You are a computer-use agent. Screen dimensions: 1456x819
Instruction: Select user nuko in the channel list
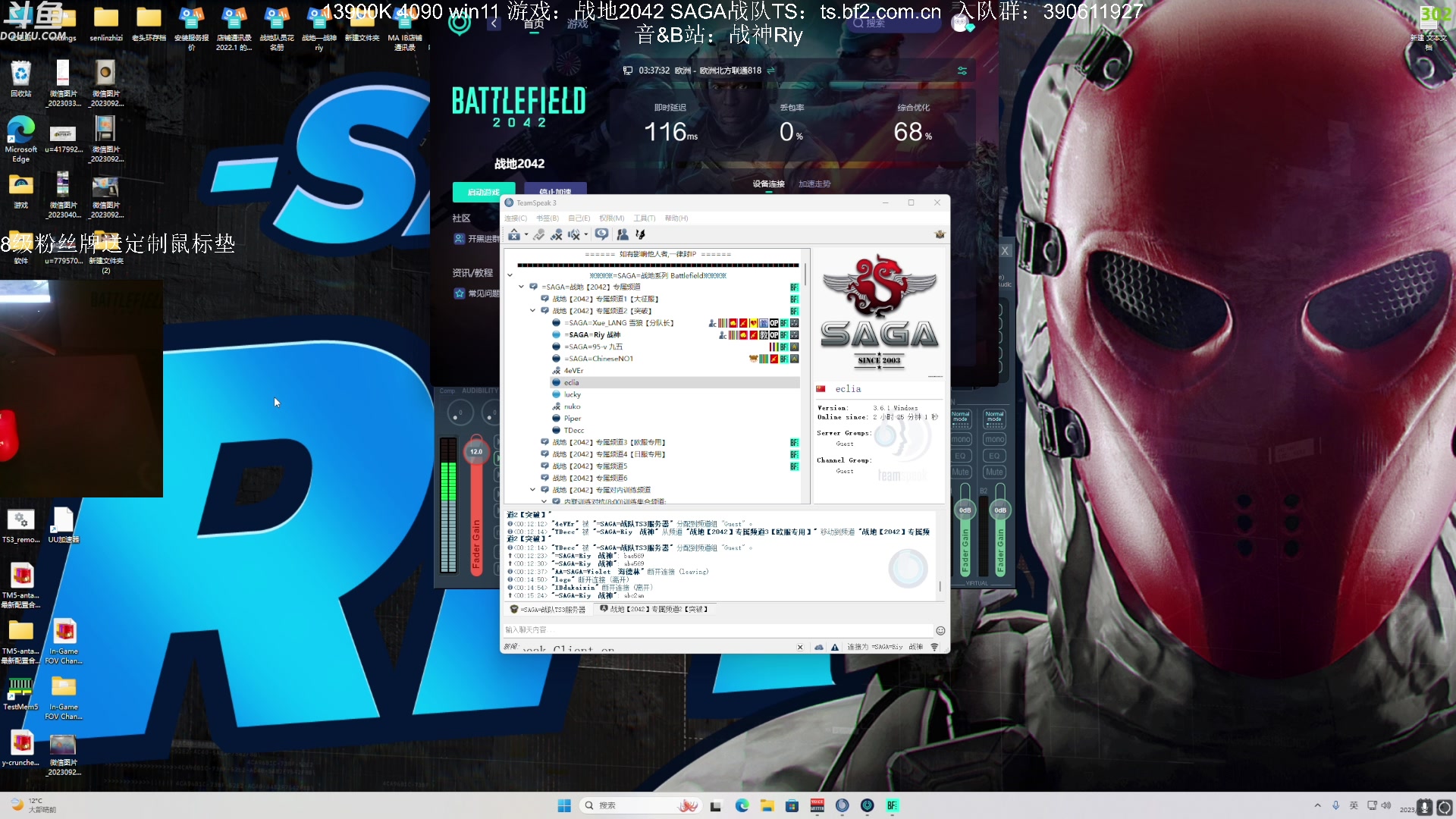[572, 406]
